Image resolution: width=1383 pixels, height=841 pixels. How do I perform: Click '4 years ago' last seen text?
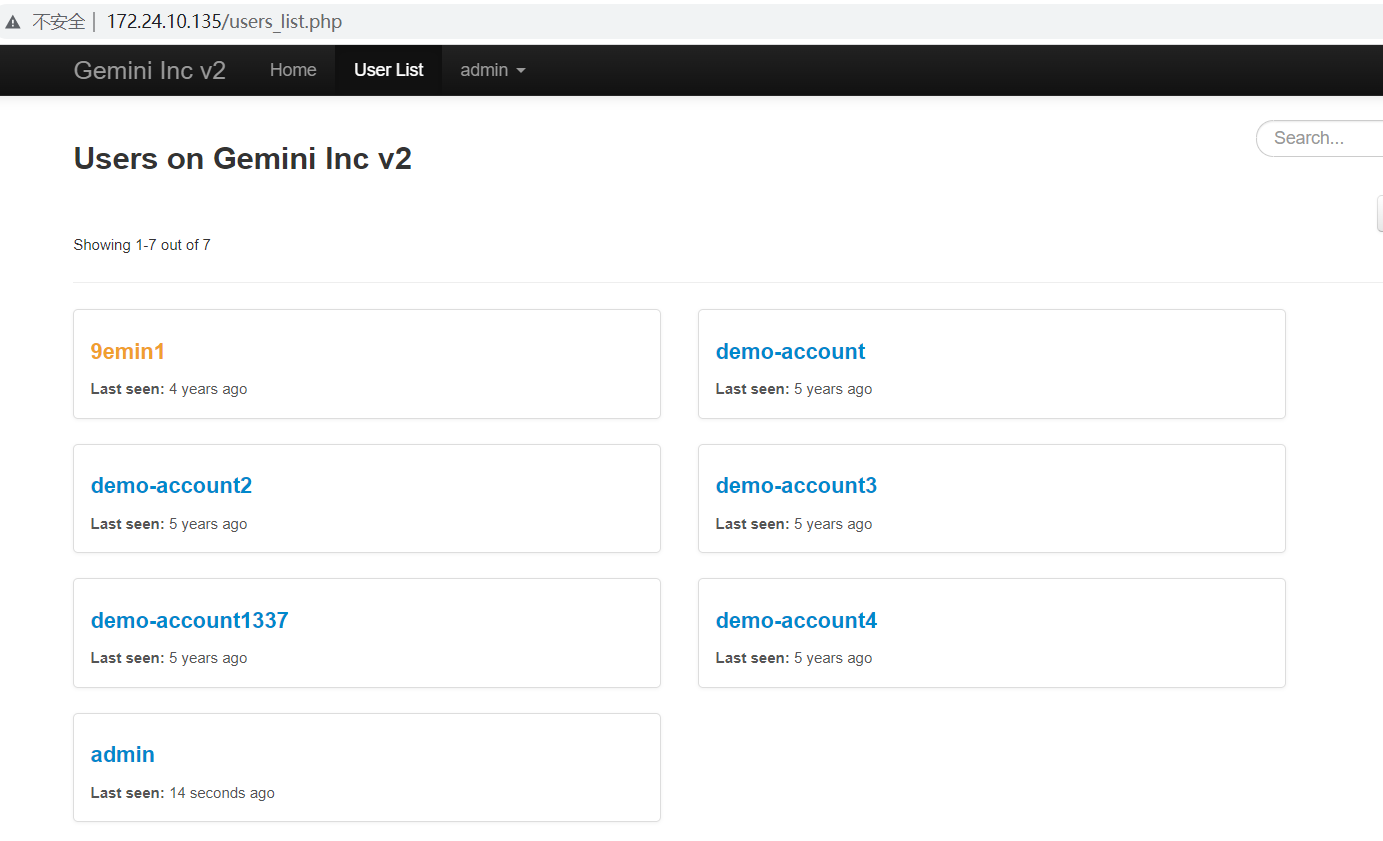click(208, 389)
